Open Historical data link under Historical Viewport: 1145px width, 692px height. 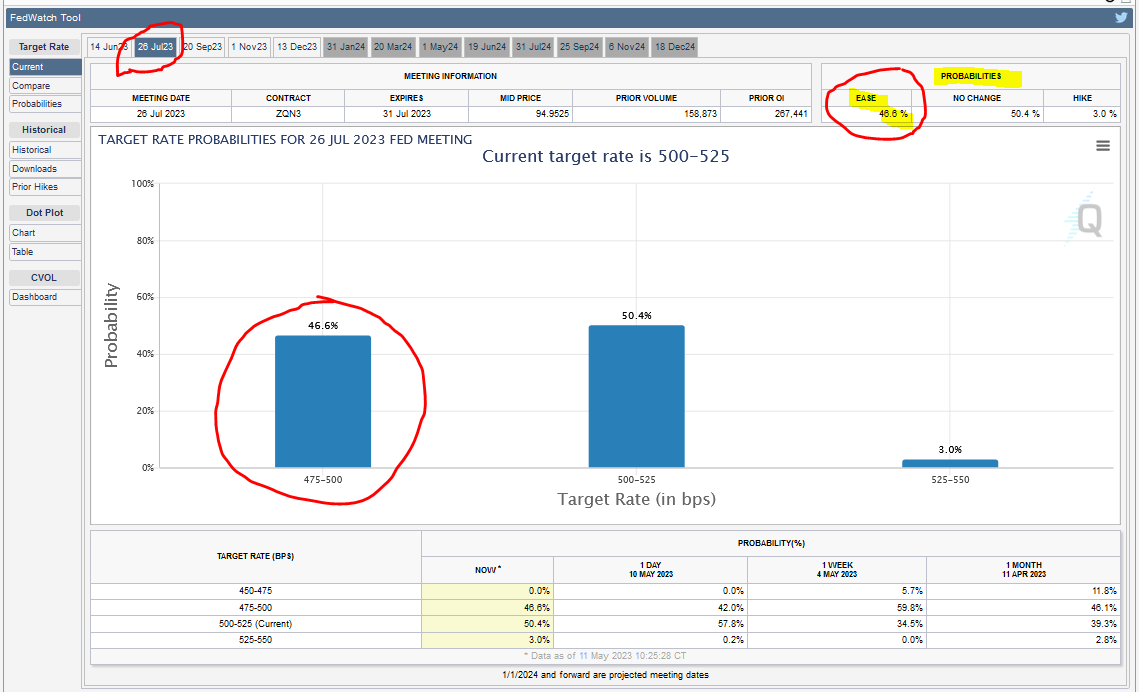[x=45, y=150]
